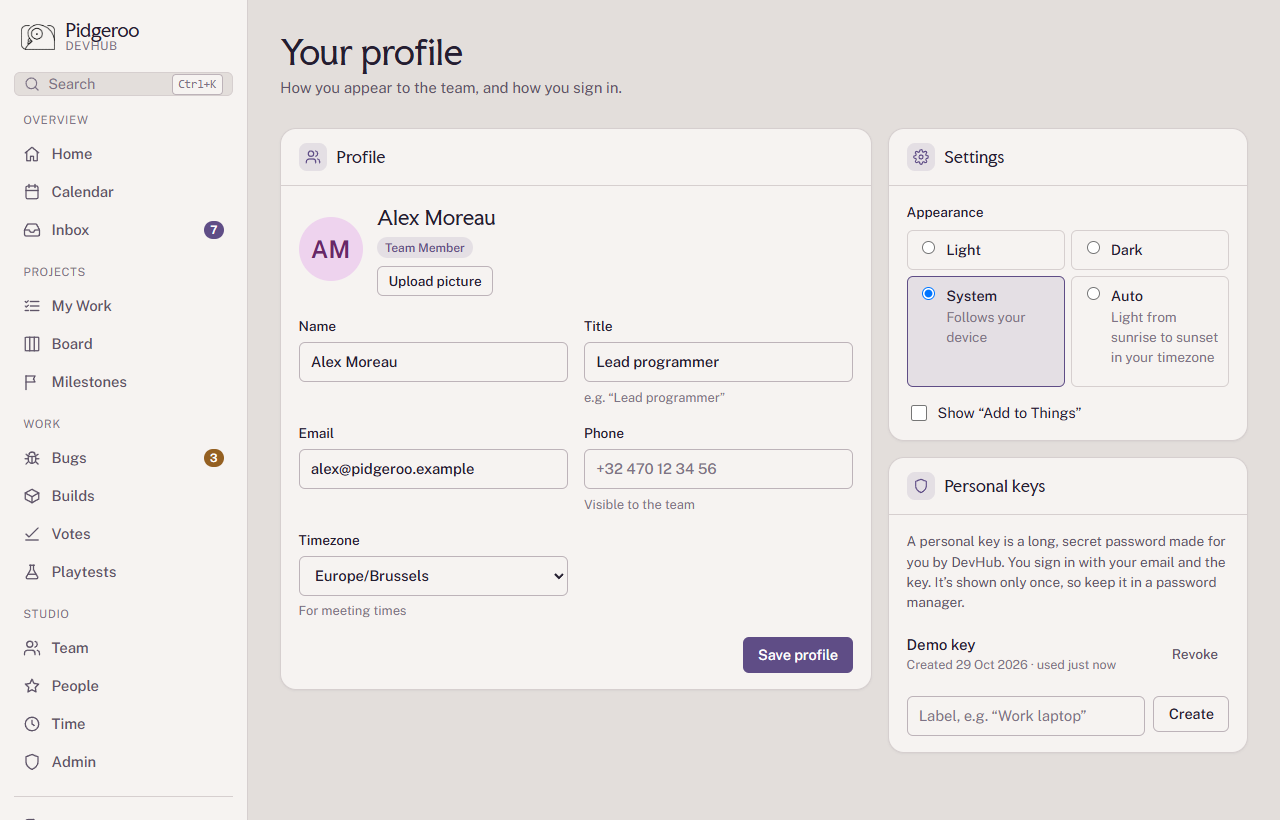
Task: Click the Create key button
Action: tap(1191, 714)
